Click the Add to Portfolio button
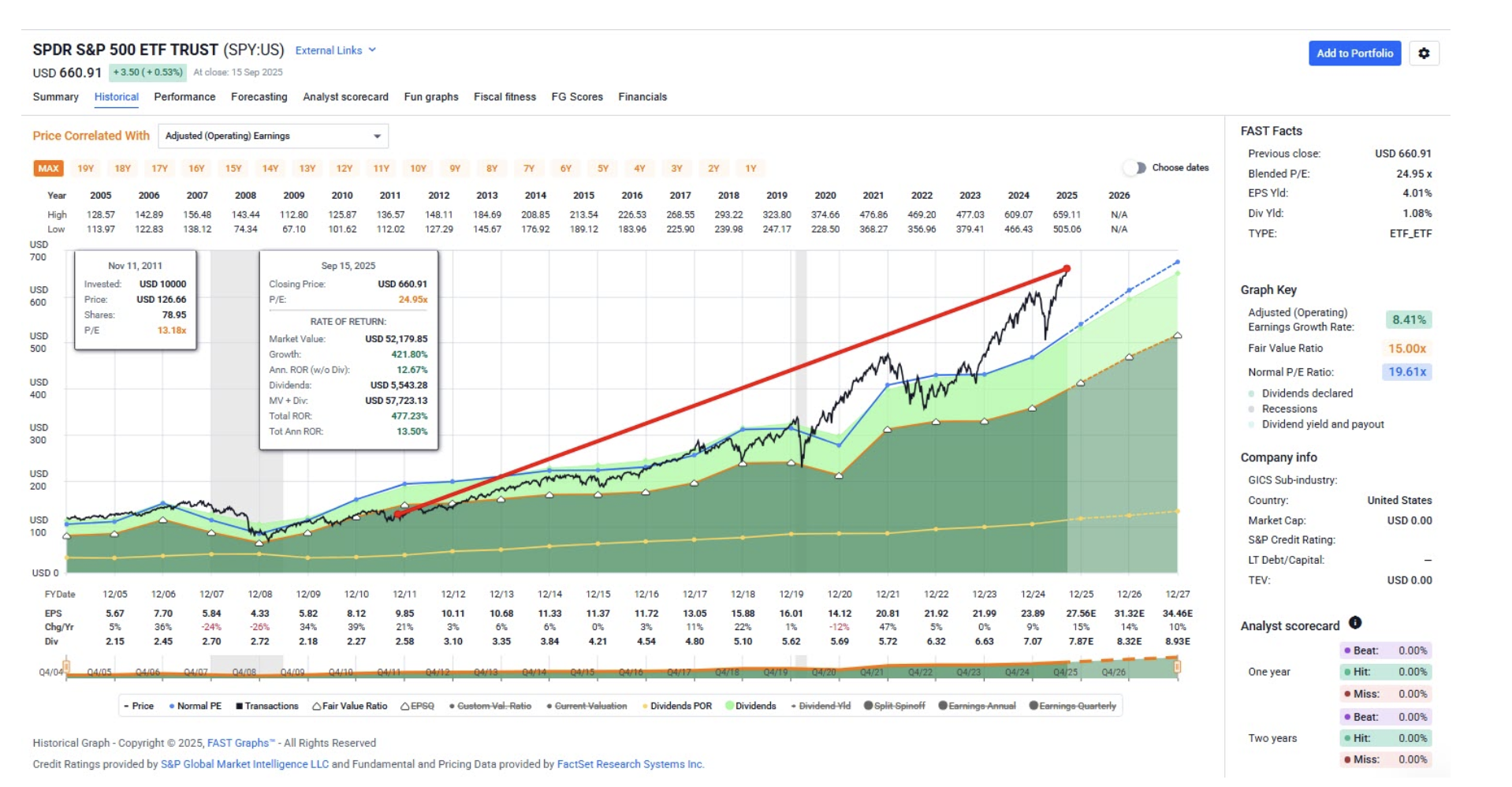 pos(1354,54)
